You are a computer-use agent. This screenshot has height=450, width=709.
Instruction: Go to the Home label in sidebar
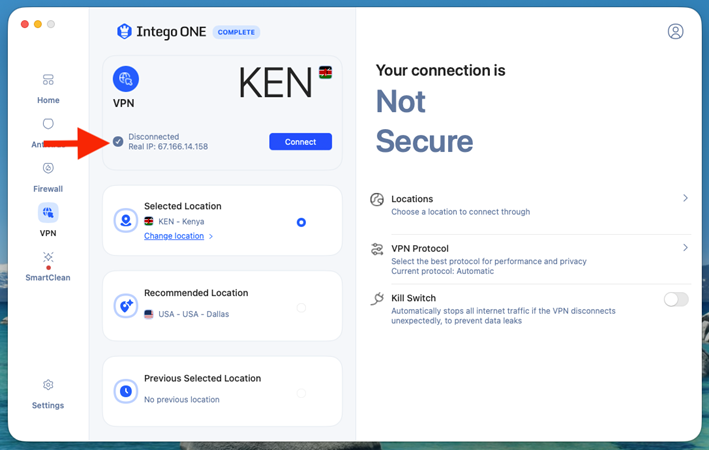(48, 100)
